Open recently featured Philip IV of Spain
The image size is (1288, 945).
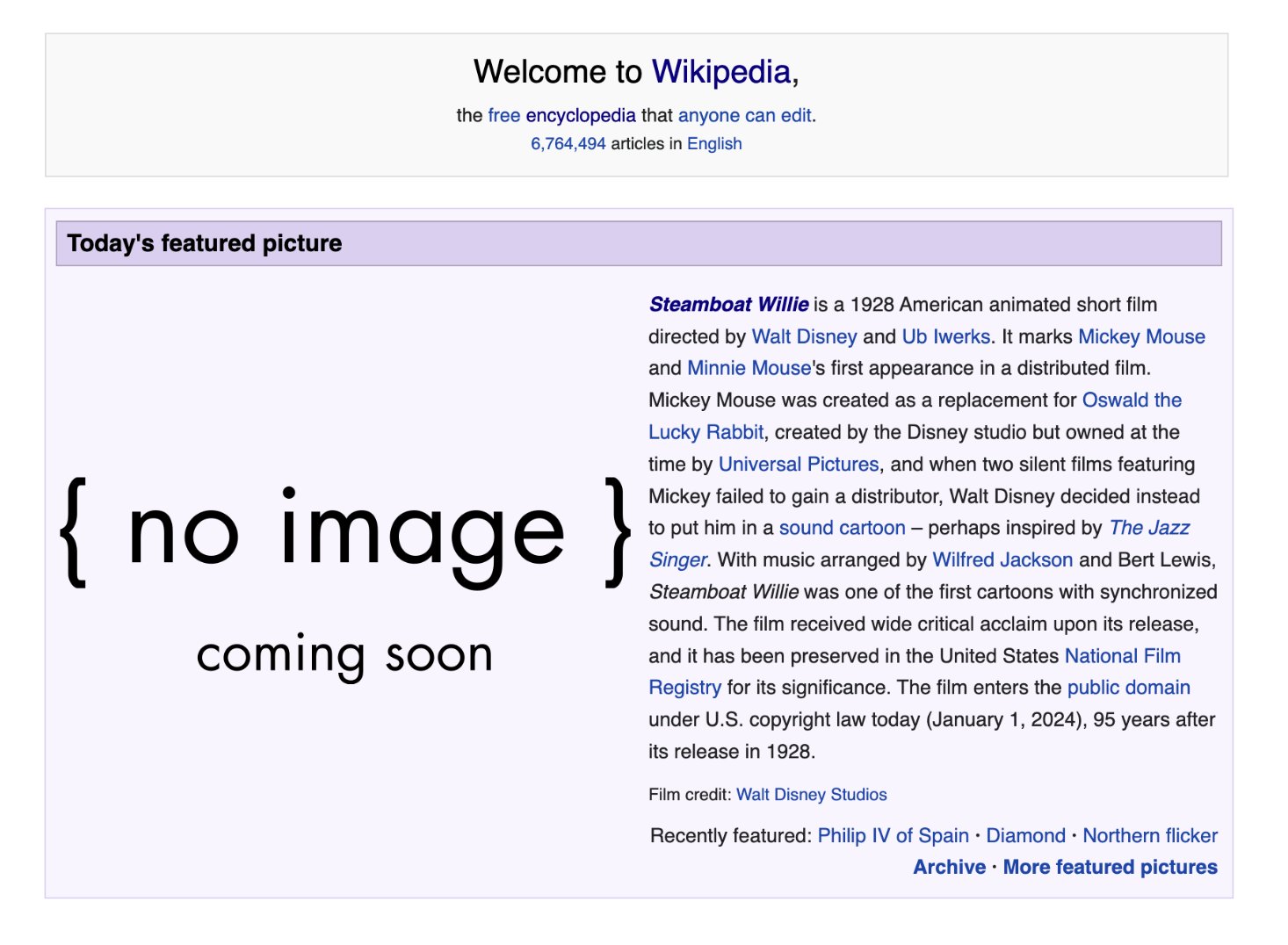(x=894, y=835)
